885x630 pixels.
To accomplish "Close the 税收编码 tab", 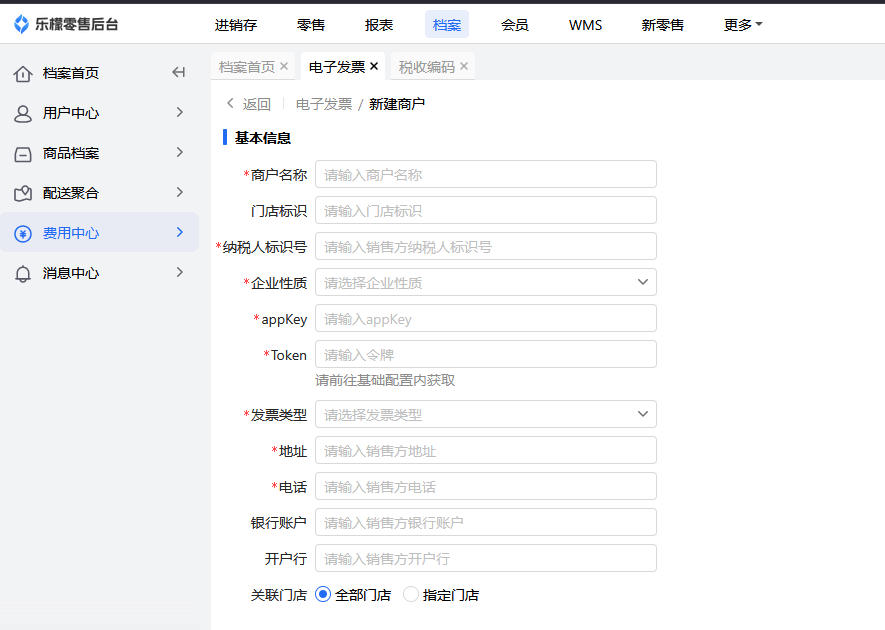I will (x=464, y=66).
